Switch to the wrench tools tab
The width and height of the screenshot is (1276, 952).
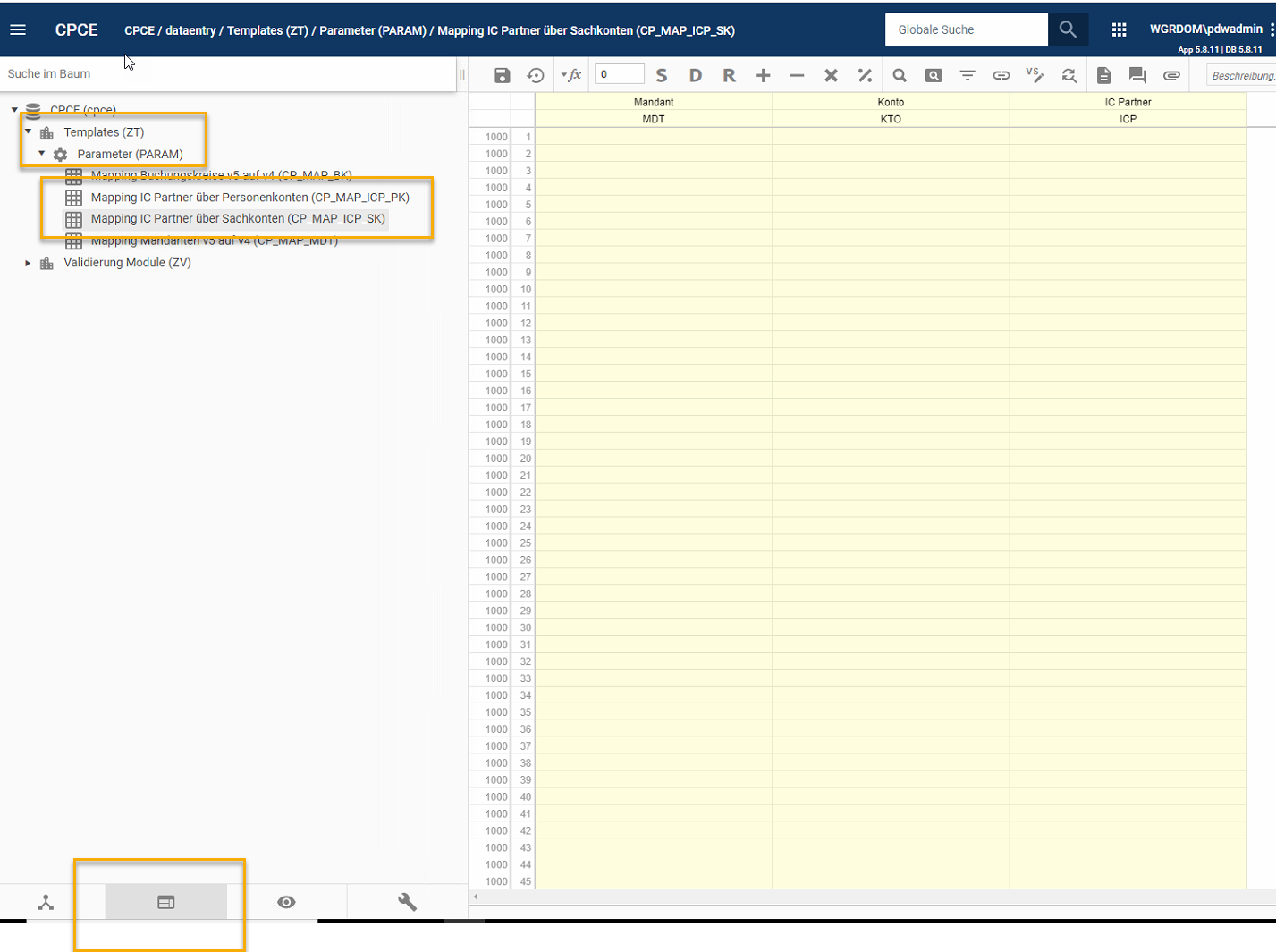click(407, 902)
